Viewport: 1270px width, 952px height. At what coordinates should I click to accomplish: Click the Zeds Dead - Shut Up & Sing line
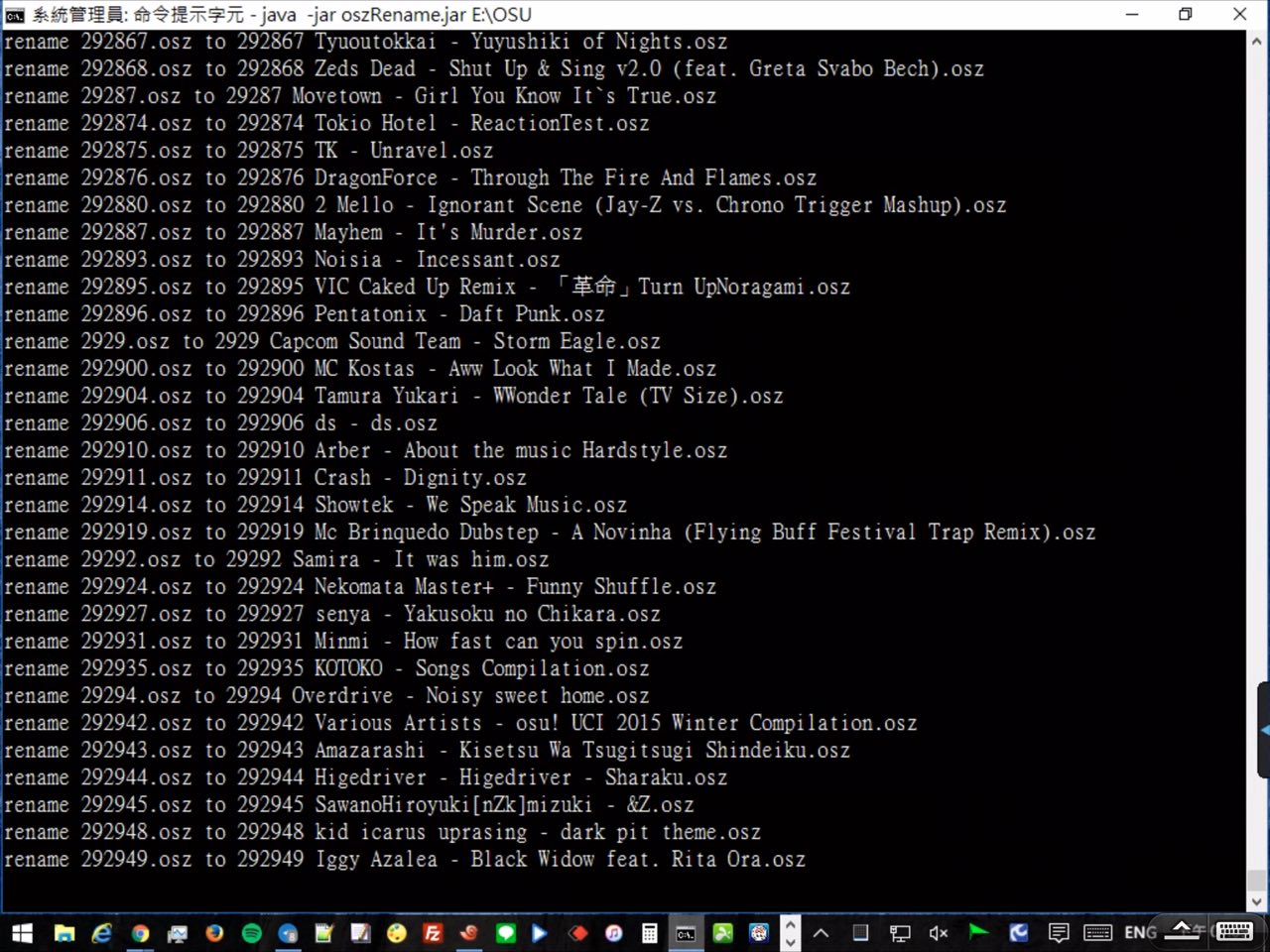pos(494,69)
